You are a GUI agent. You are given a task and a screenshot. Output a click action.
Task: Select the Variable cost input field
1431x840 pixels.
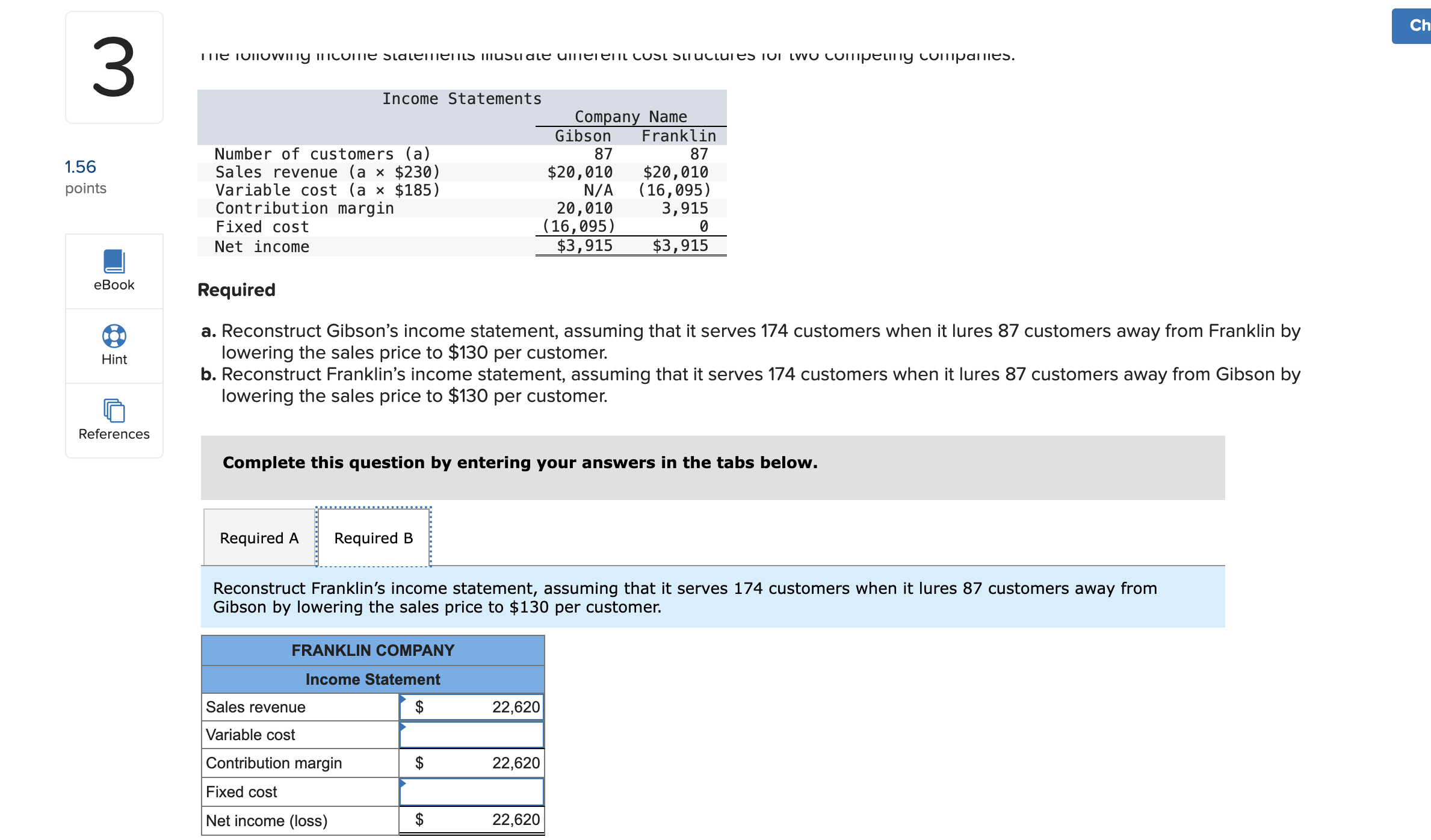pos(471,734)
